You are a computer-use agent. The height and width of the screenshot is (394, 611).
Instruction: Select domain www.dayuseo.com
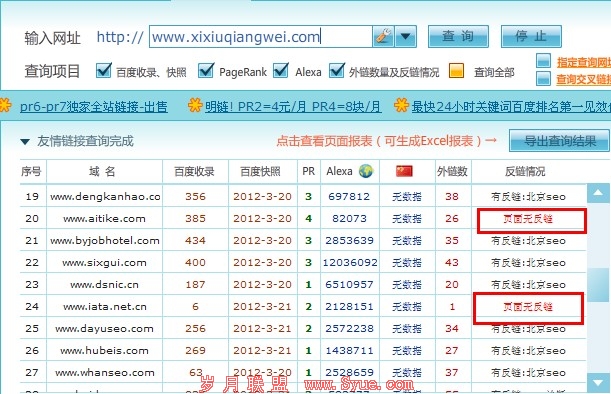coord(104,329)
